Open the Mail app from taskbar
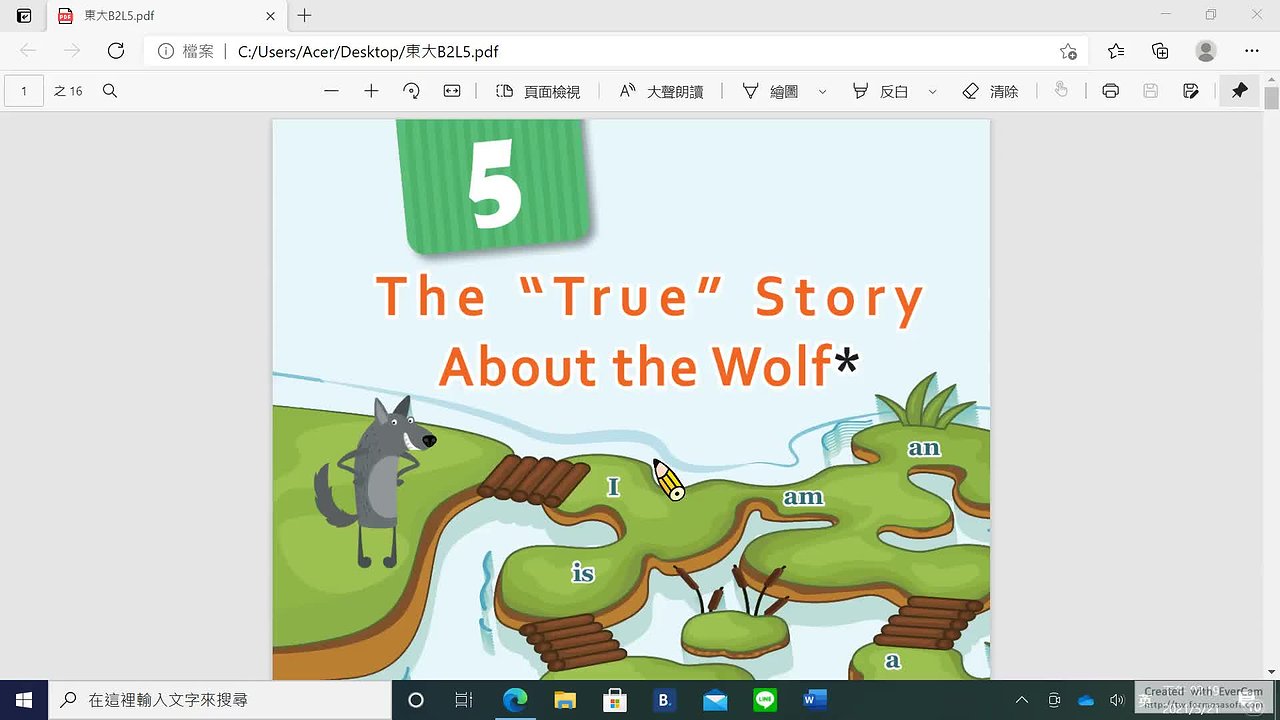Image resolution: width=1280 pixels, height=720 pixels. (715, 700)
